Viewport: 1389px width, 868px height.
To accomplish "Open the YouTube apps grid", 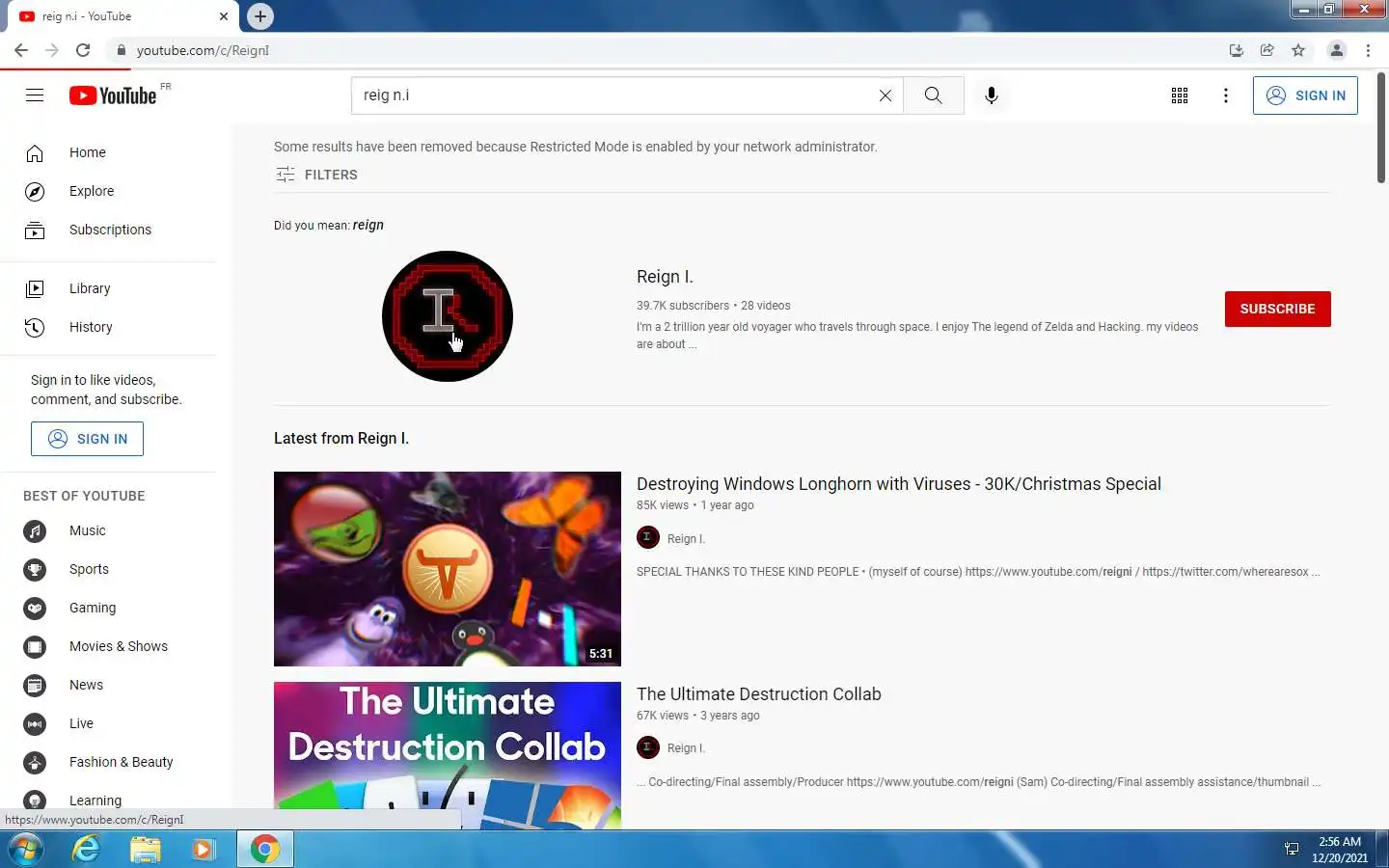I will point(1179,95).
